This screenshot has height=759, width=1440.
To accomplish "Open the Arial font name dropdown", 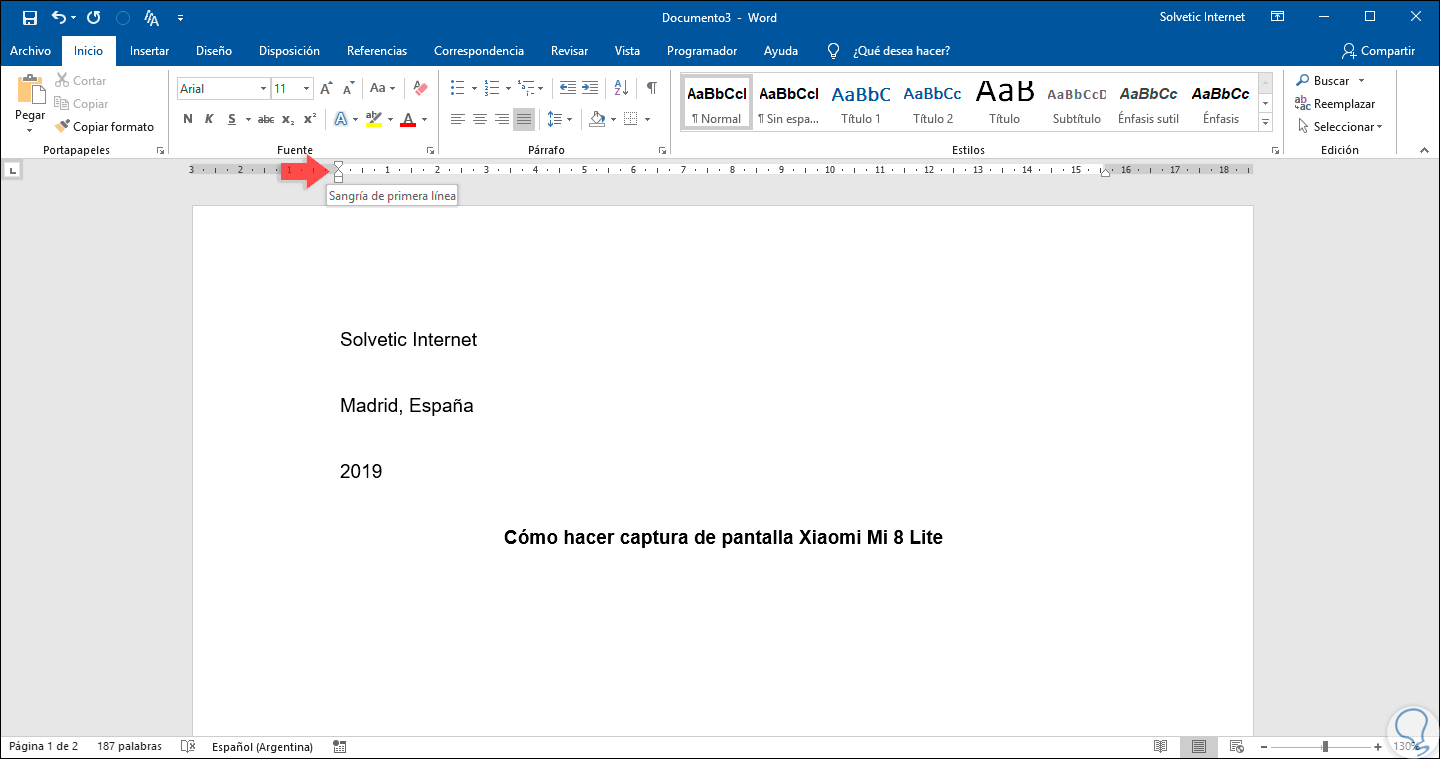I will [264, 88].
